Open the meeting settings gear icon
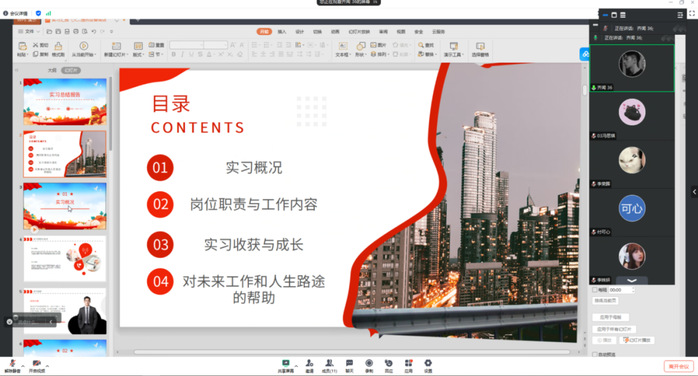This screenshot has width=698, height=376. click(428, 364)
